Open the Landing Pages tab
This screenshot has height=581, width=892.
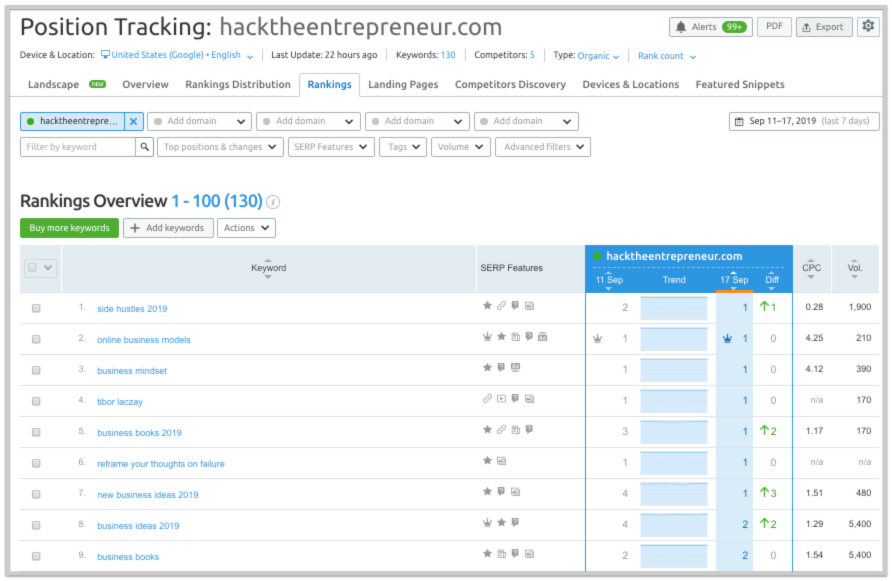click(403, 84)
